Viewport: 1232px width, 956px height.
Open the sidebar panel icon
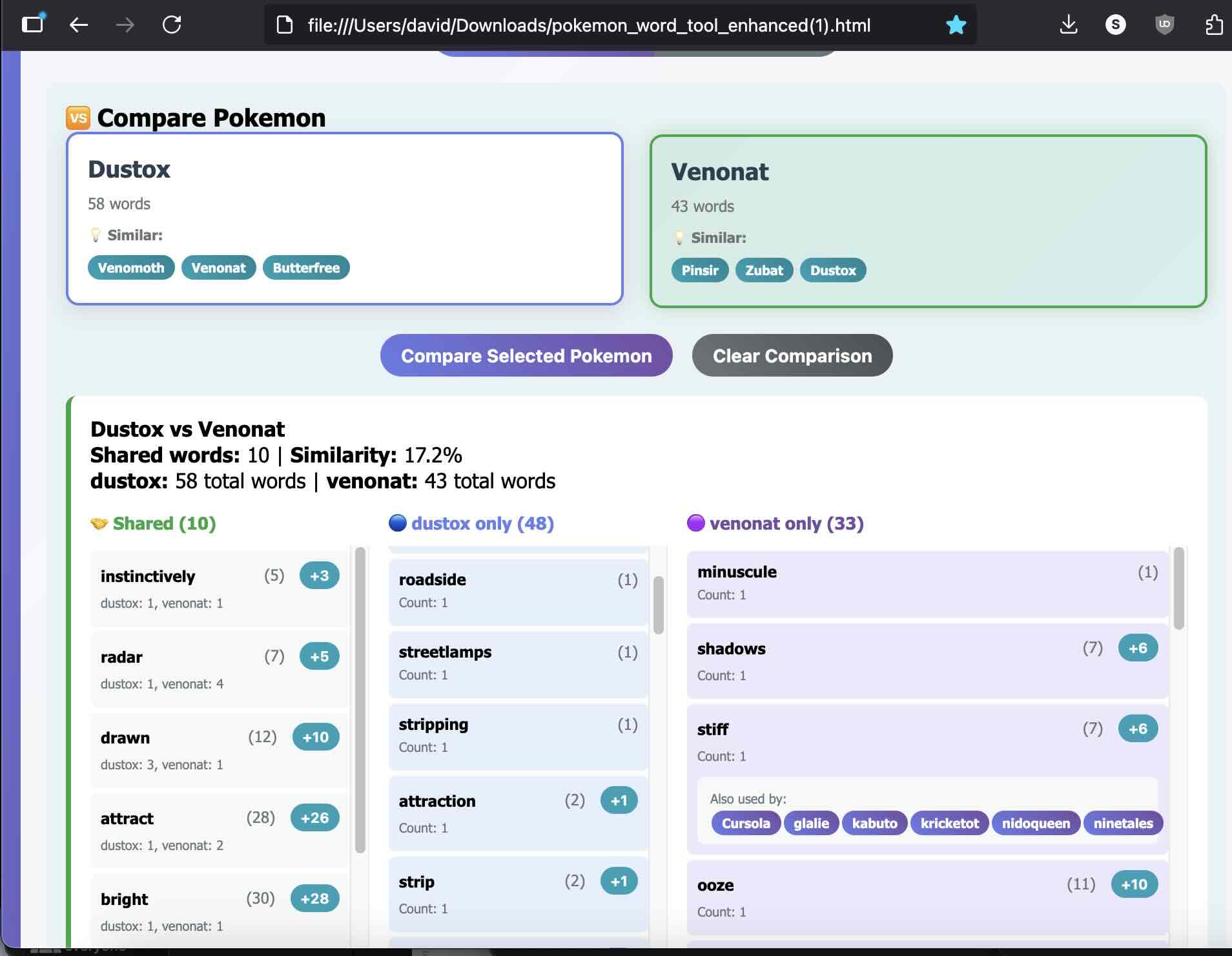pyautogui.click(x=32, y=25)
